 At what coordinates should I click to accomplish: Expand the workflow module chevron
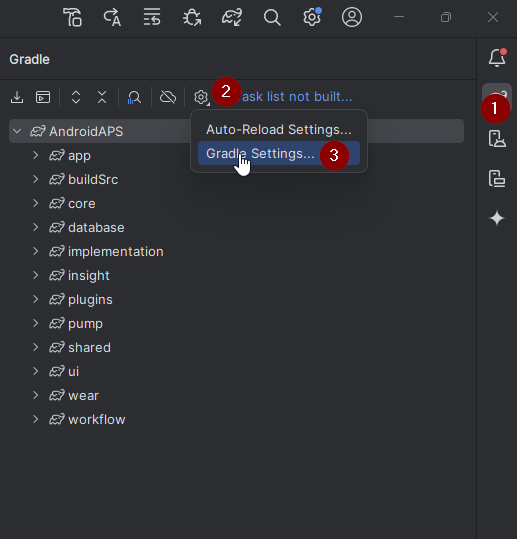(x=35, y=419)
